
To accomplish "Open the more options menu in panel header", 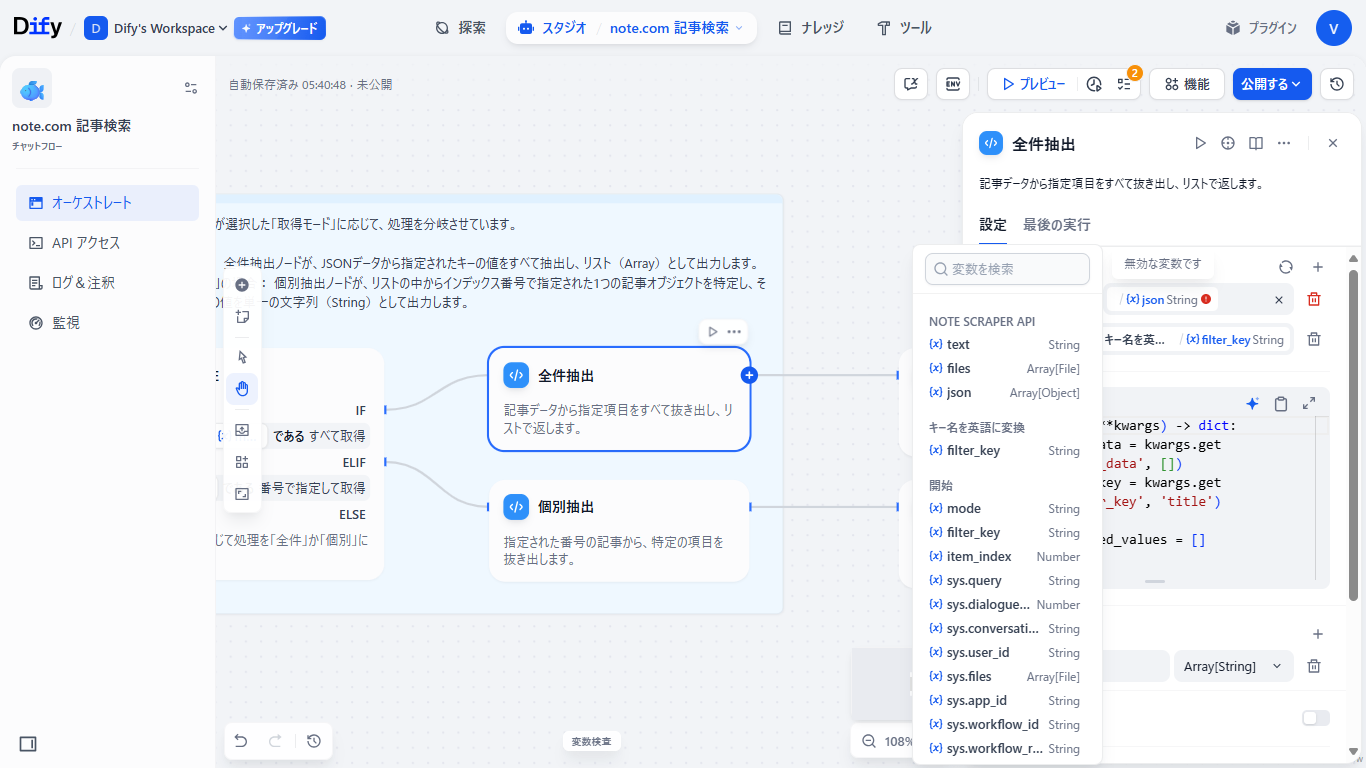I will point(1284,144).
